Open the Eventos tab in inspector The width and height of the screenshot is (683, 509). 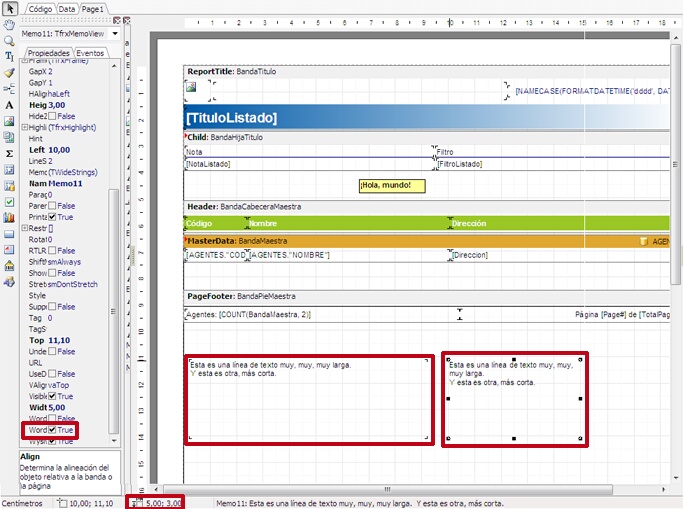[91, 53]
